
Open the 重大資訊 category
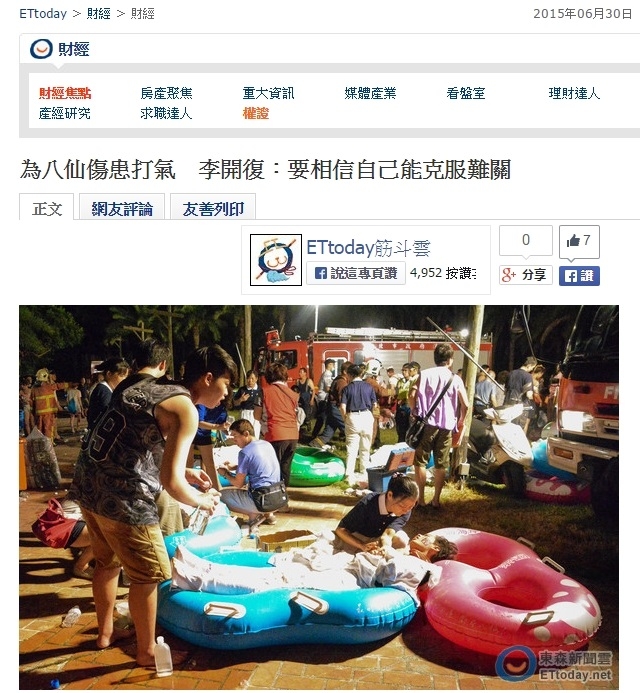[x=268, y=93]
